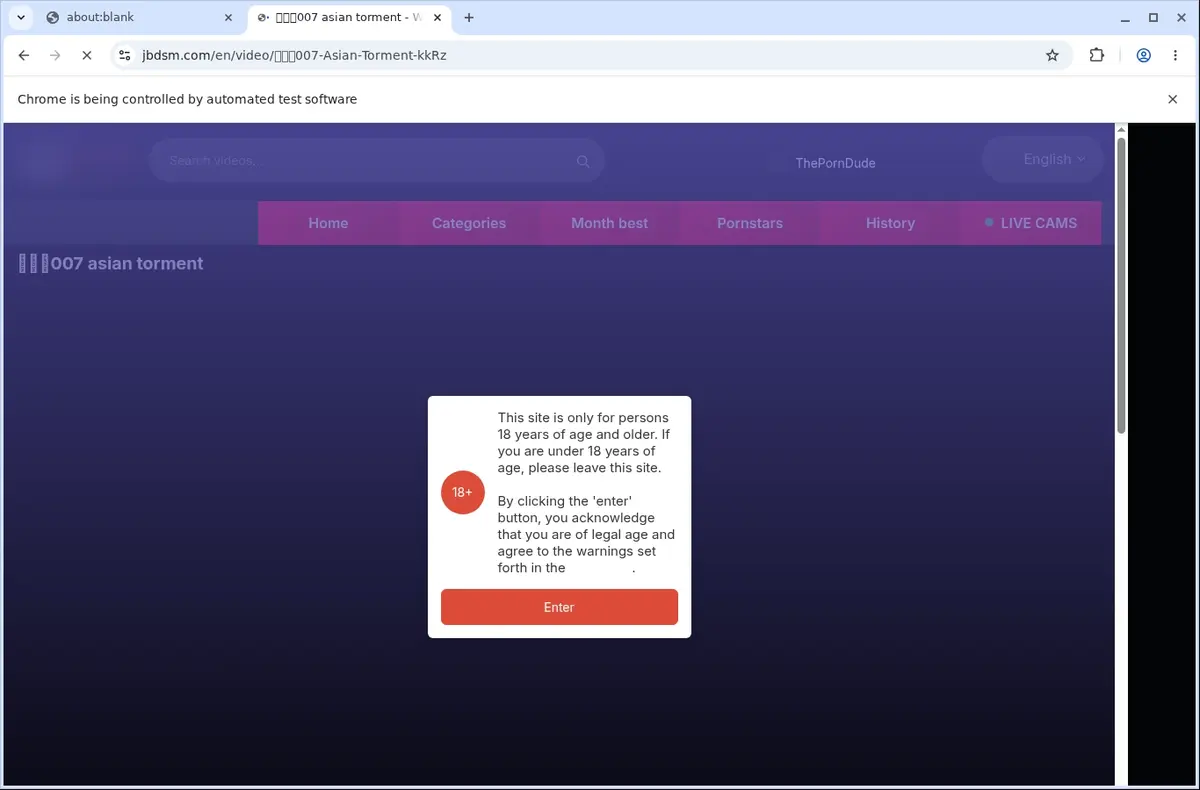Click the 007 asian torment video title

(x=111, y=264)
